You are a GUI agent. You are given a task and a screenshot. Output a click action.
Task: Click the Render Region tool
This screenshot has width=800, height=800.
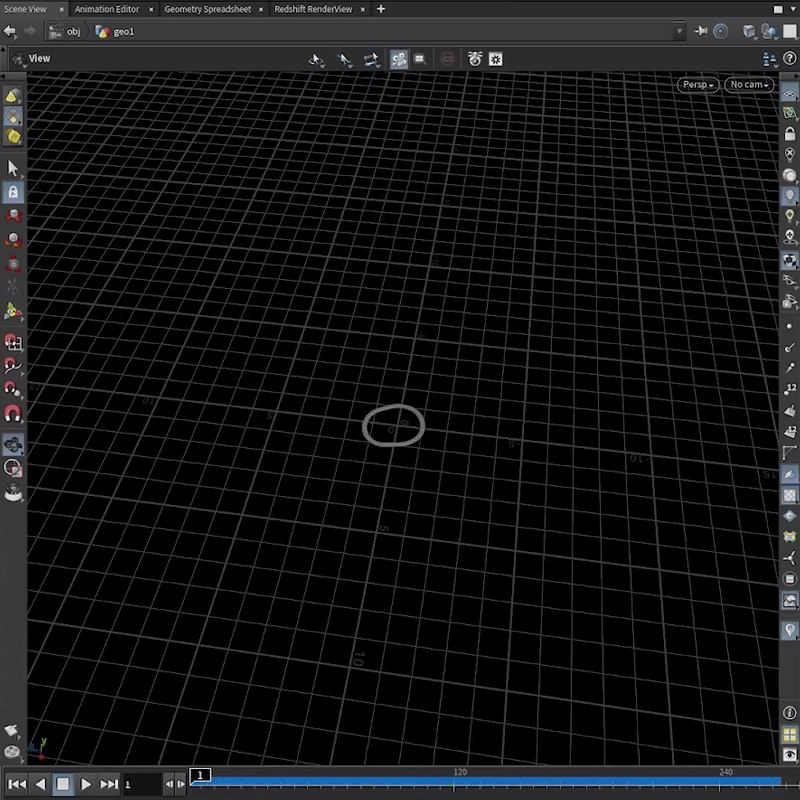(13, 468)
